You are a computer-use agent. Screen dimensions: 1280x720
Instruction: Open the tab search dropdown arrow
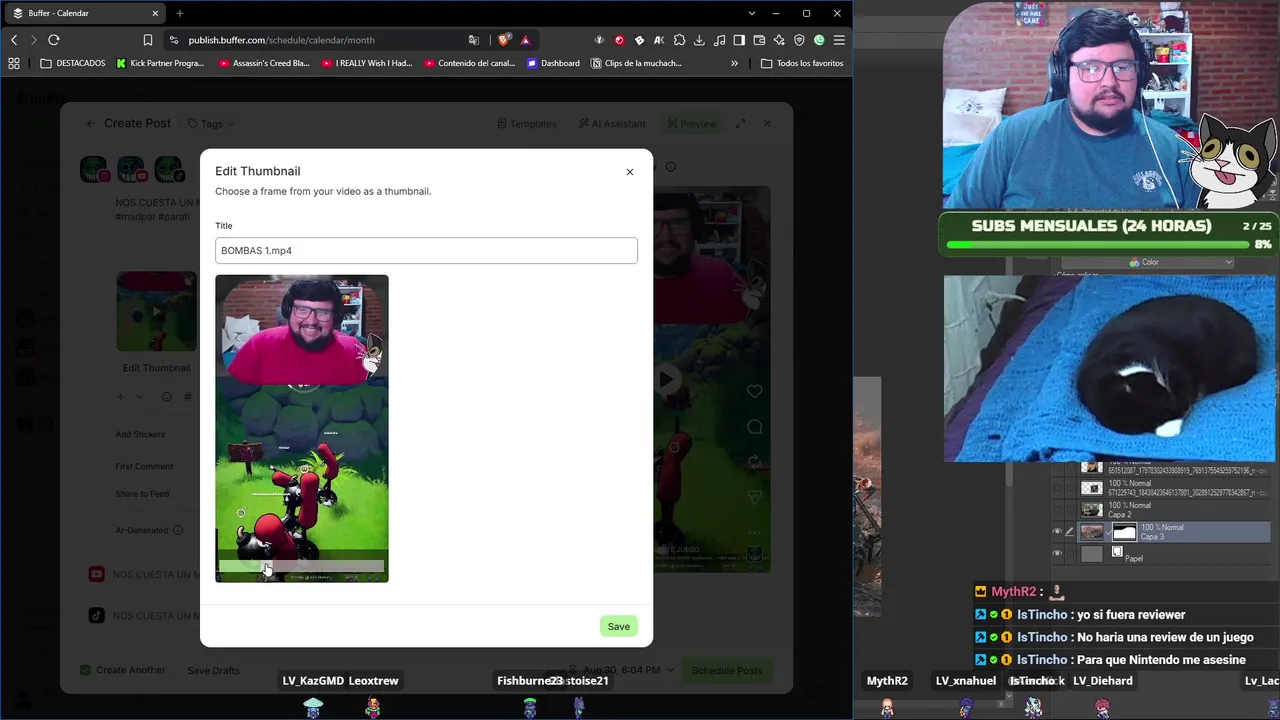tap(751, 13)
